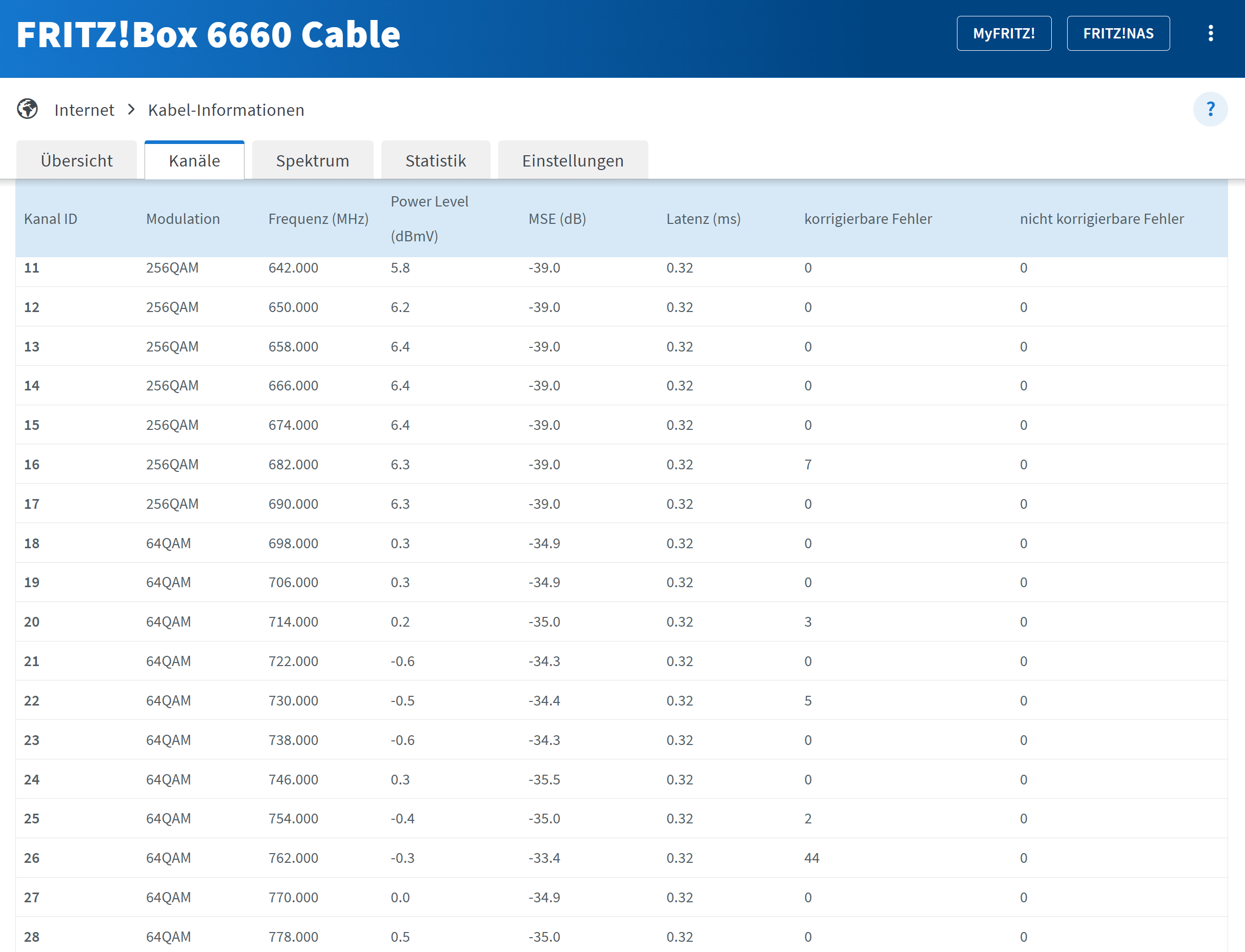Open the Spektrum tab
The height and width of the screenshot is (952, 1245).
pyautogui.click(x=312, y=160)
